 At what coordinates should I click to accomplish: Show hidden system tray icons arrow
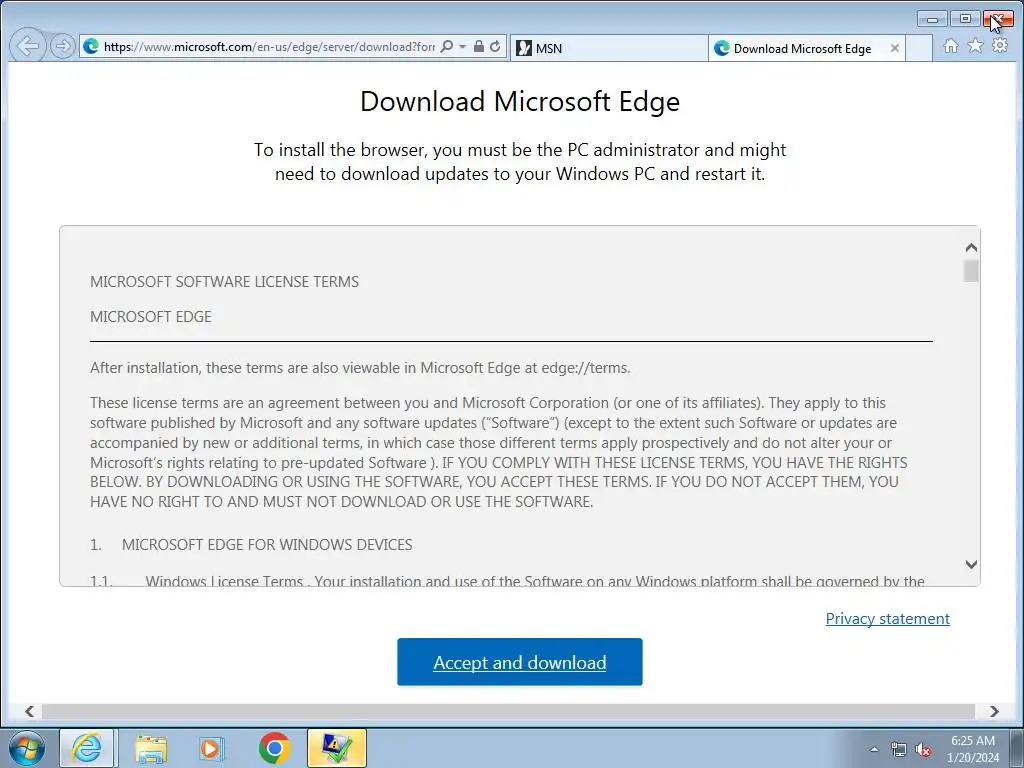coord(874,749)
